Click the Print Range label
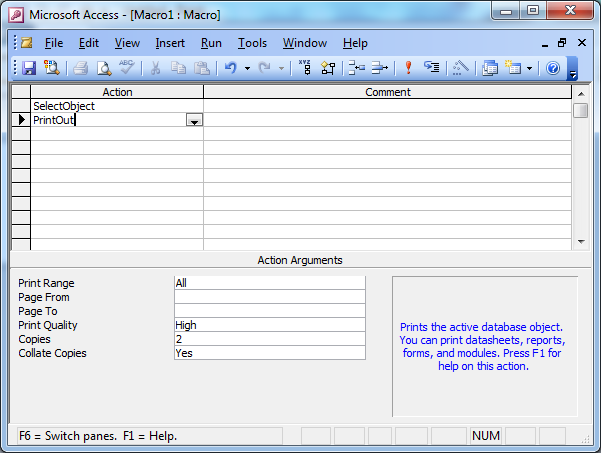 (46, 283)
